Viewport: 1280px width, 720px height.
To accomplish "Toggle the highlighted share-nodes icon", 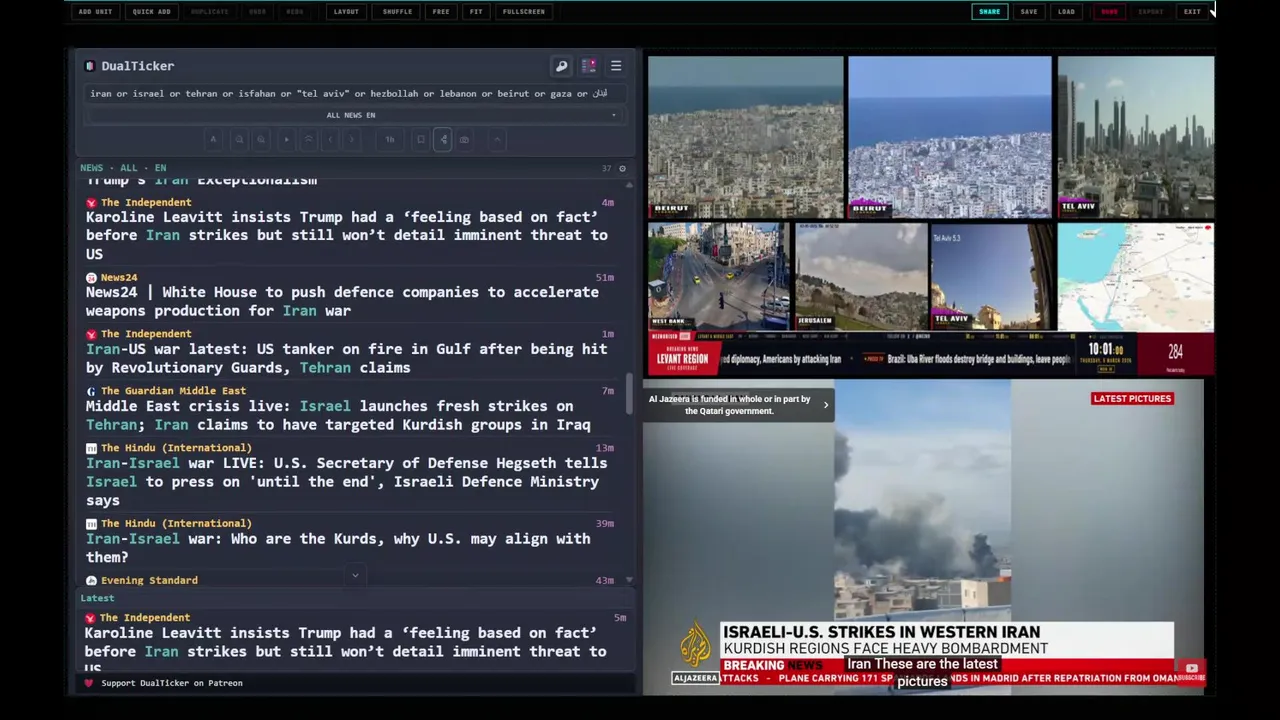I will point(443,140).
